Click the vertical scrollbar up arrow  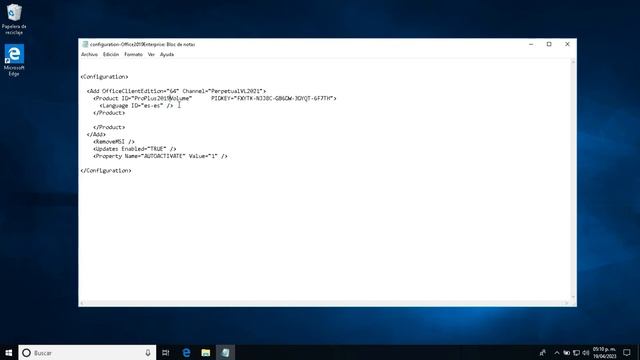573,62
